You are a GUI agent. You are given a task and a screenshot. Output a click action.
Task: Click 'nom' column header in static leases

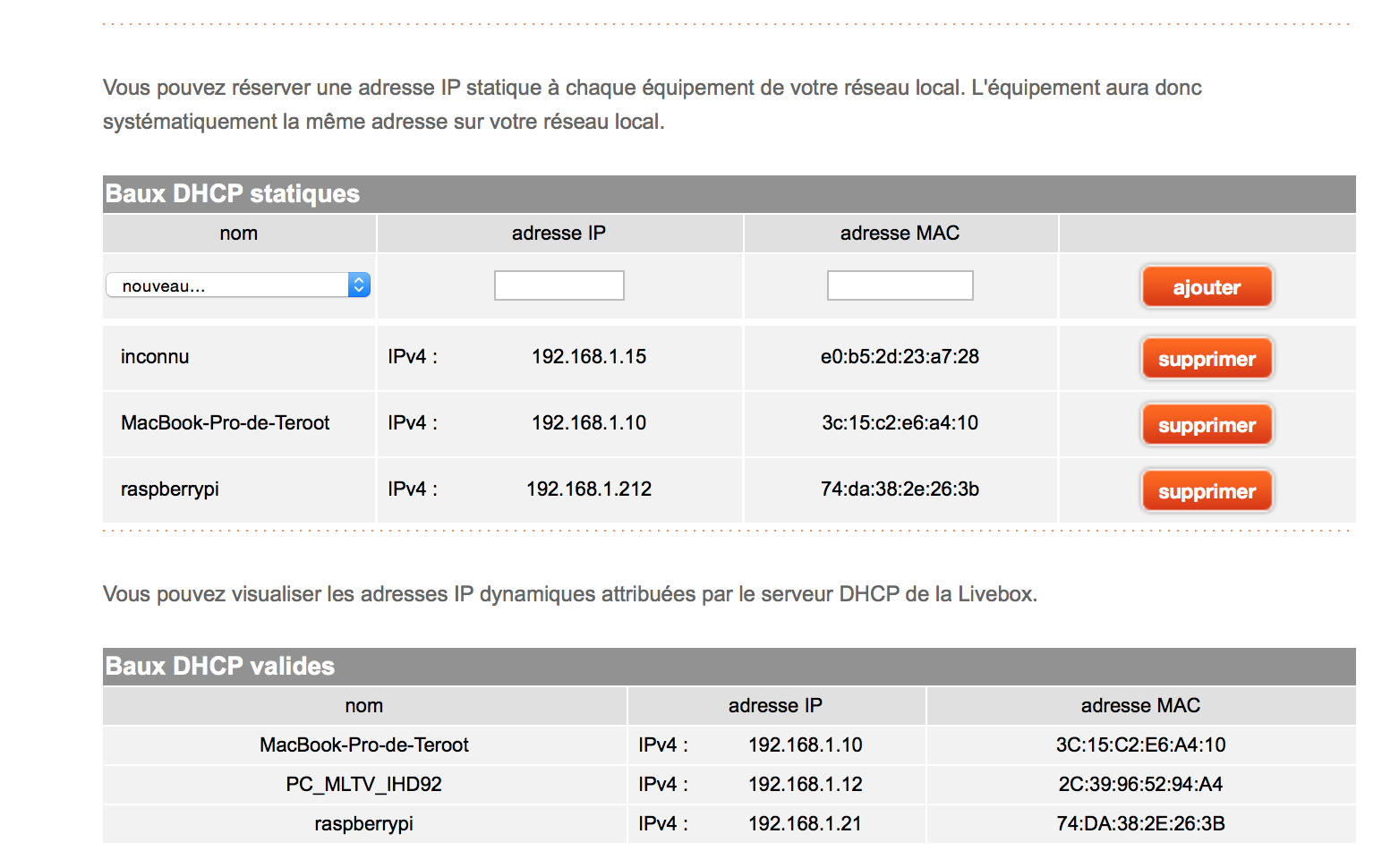(239, 233)
